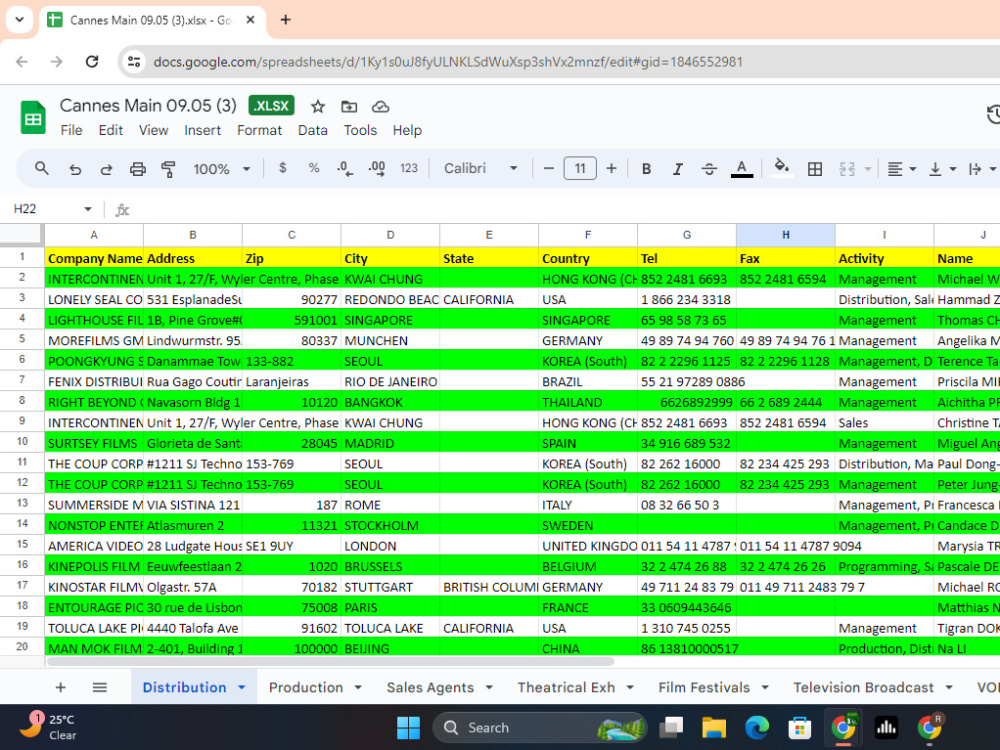Screen dimensions: 1000x750
Task: Open horizontal align dropdown
Action: pyautogui.click(x=901, y=169)
